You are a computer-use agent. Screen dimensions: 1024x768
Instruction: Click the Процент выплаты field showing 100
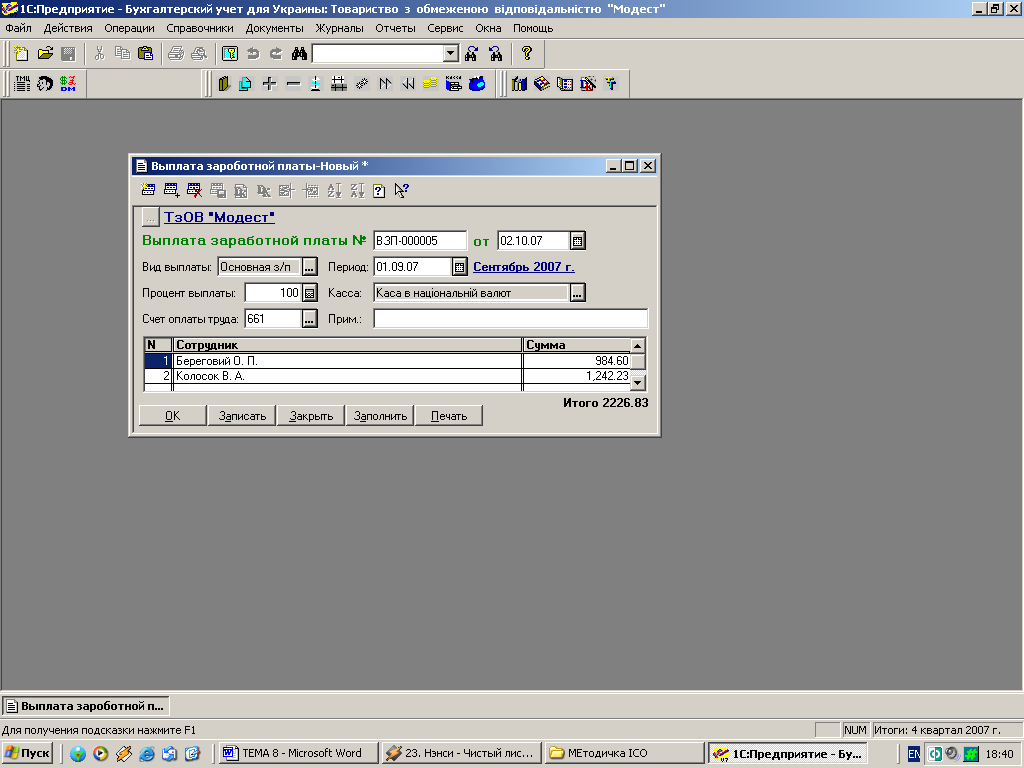273,293
